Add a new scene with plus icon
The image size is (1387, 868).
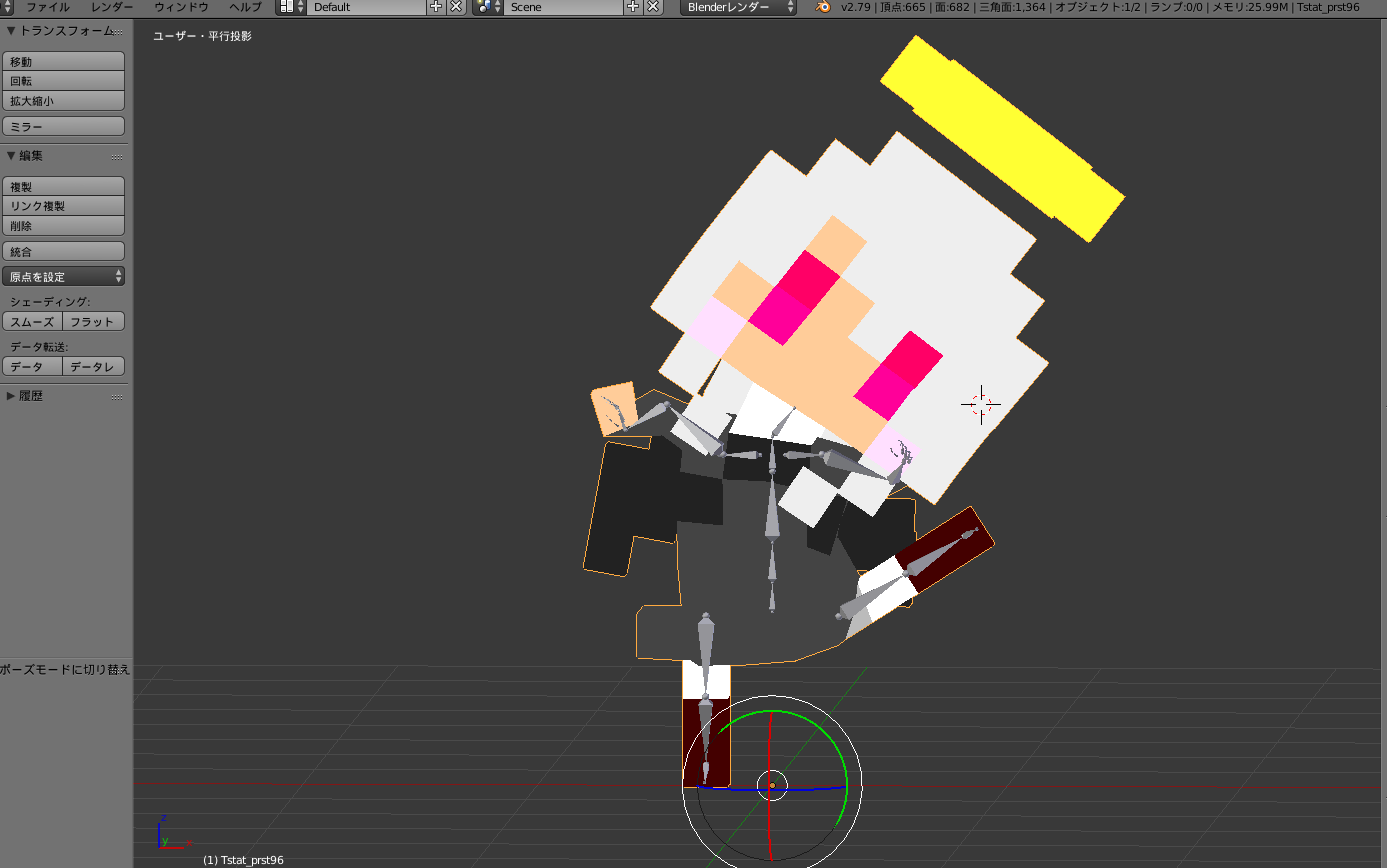click(633, 7)
